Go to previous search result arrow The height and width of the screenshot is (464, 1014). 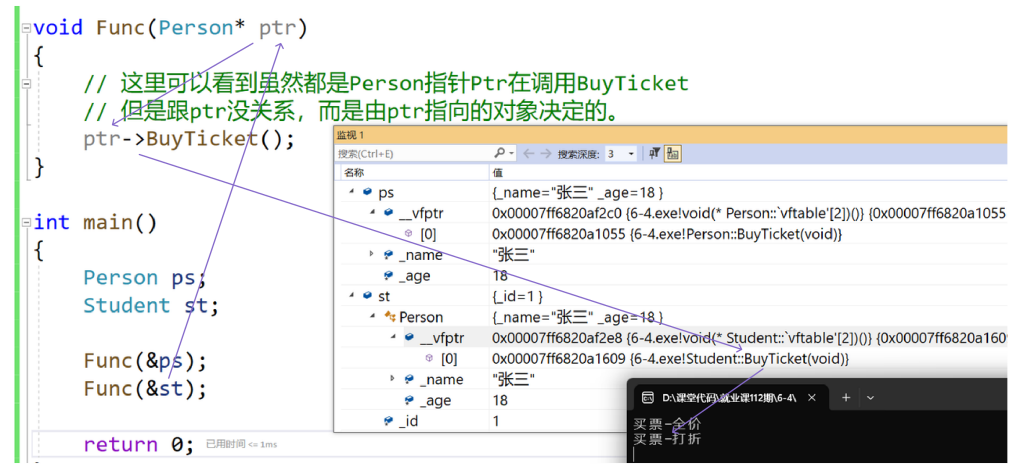(x=528, y=154)
